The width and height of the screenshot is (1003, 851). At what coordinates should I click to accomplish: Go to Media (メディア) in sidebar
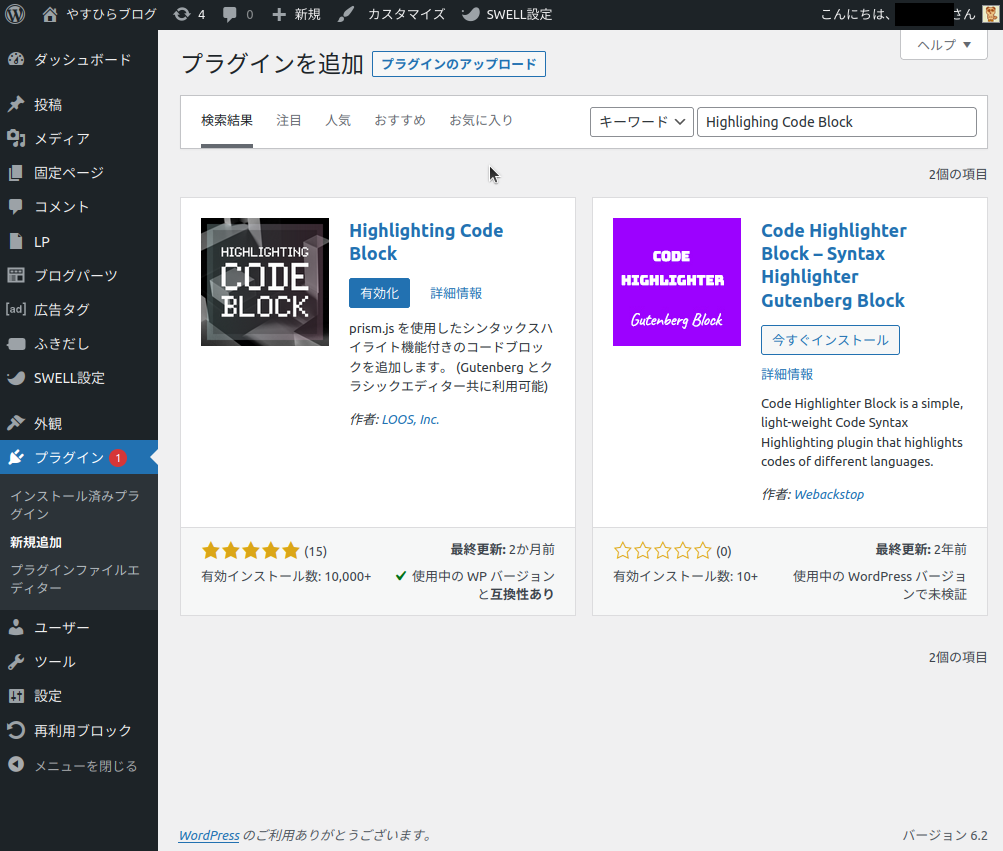tap(62, 139)
